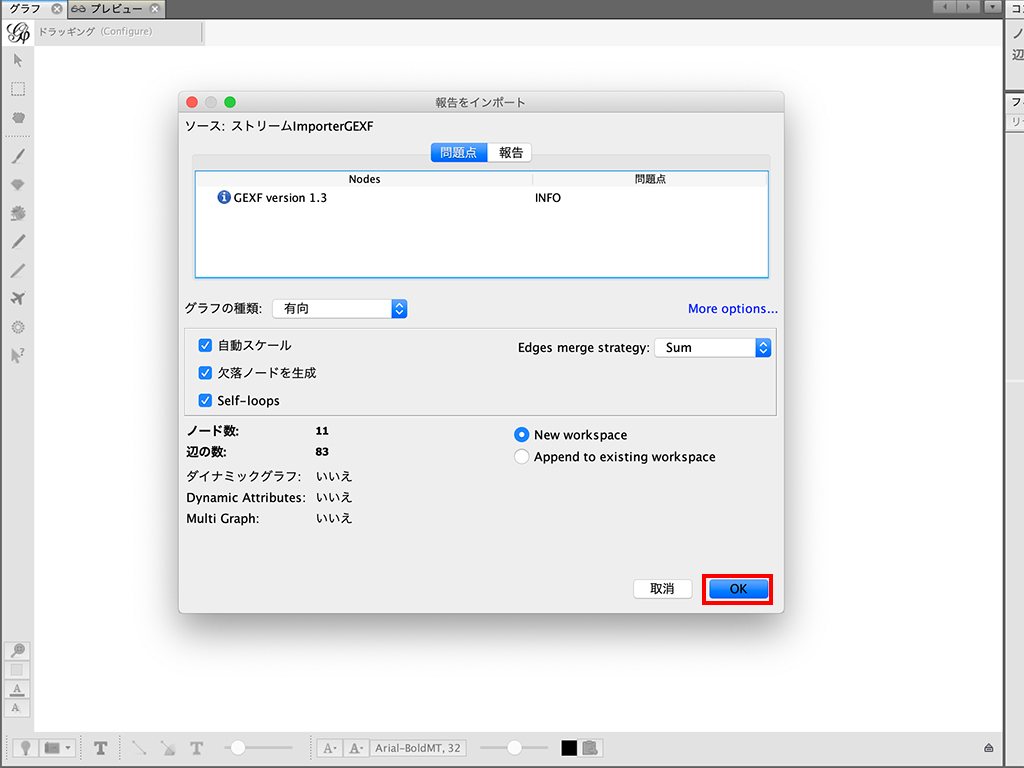Select Append to existing workspace option

click(521, 457)
